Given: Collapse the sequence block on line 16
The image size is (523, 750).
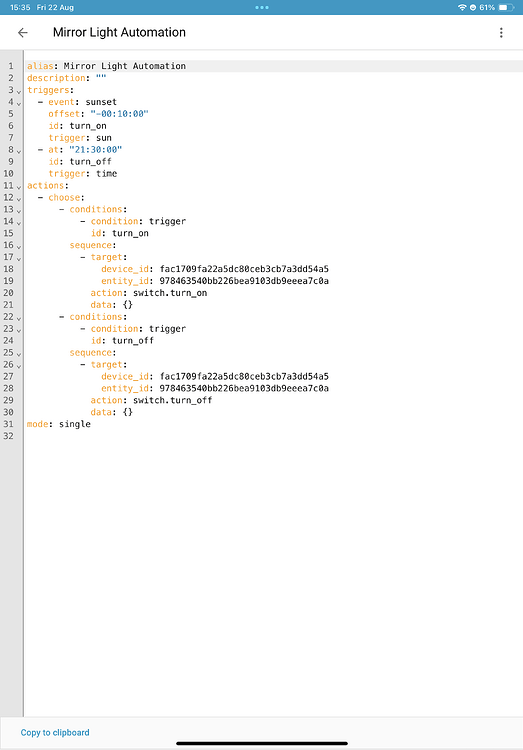Looking at the screenshot, I should 19,246.
